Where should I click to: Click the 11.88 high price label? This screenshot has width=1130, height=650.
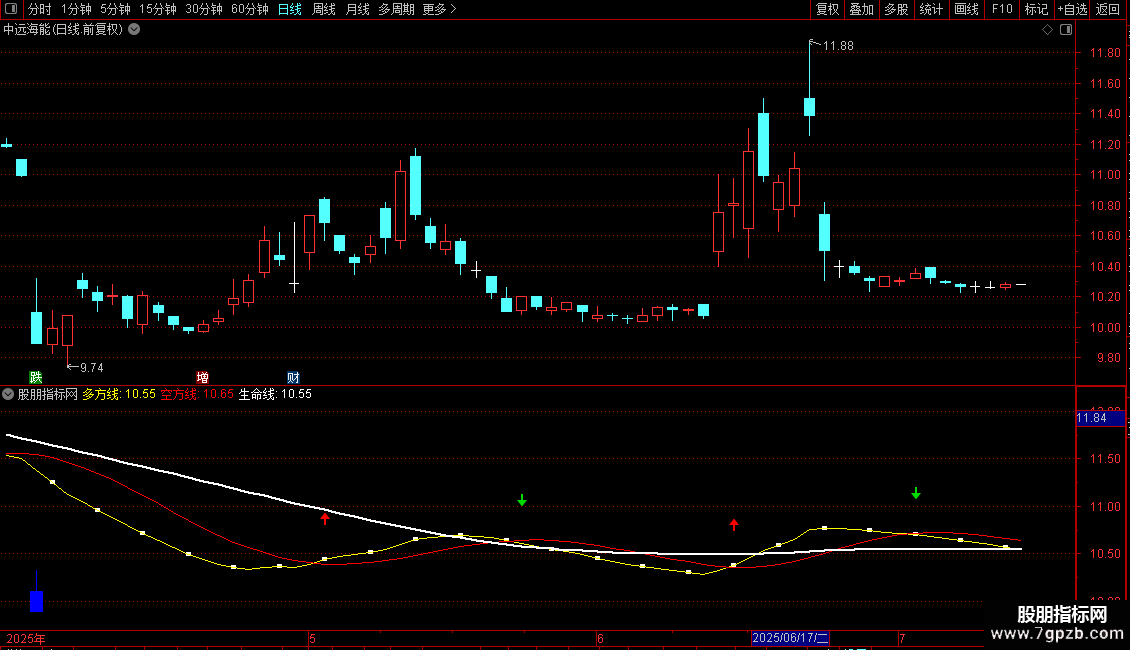click(x=837, y=46)
